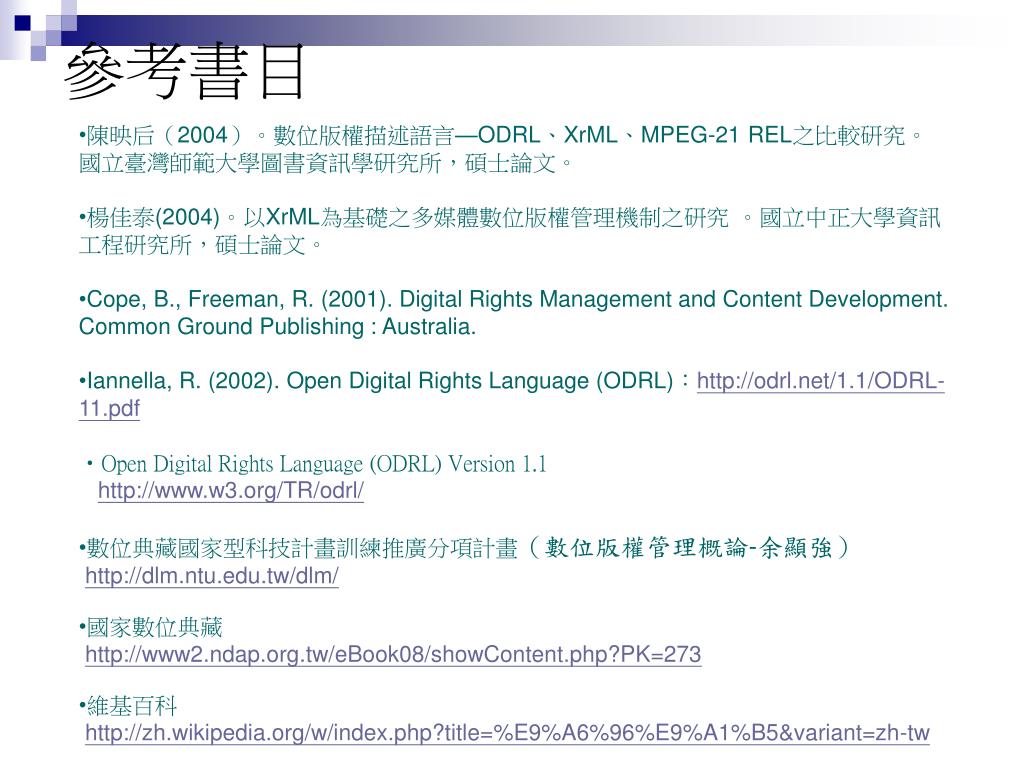Click the 陳映后（2004）reference entry
The image size is (1024, 768).
coord(502,149)
